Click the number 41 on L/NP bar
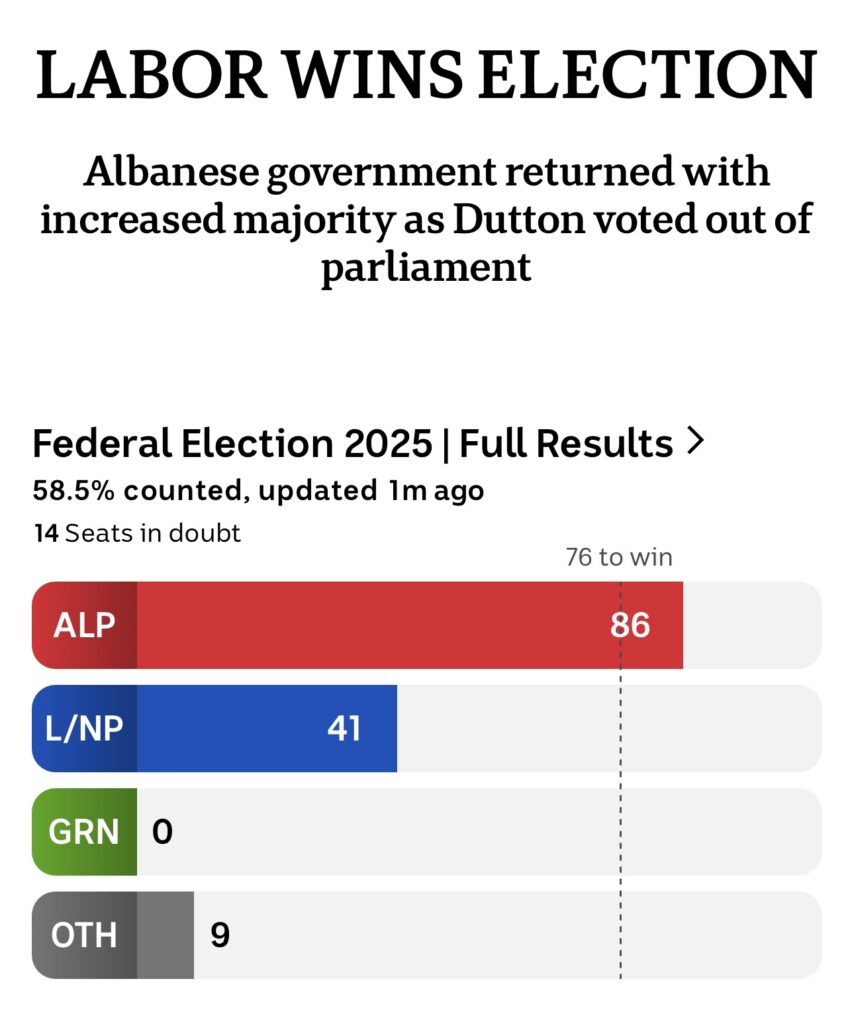 [344, 728]
